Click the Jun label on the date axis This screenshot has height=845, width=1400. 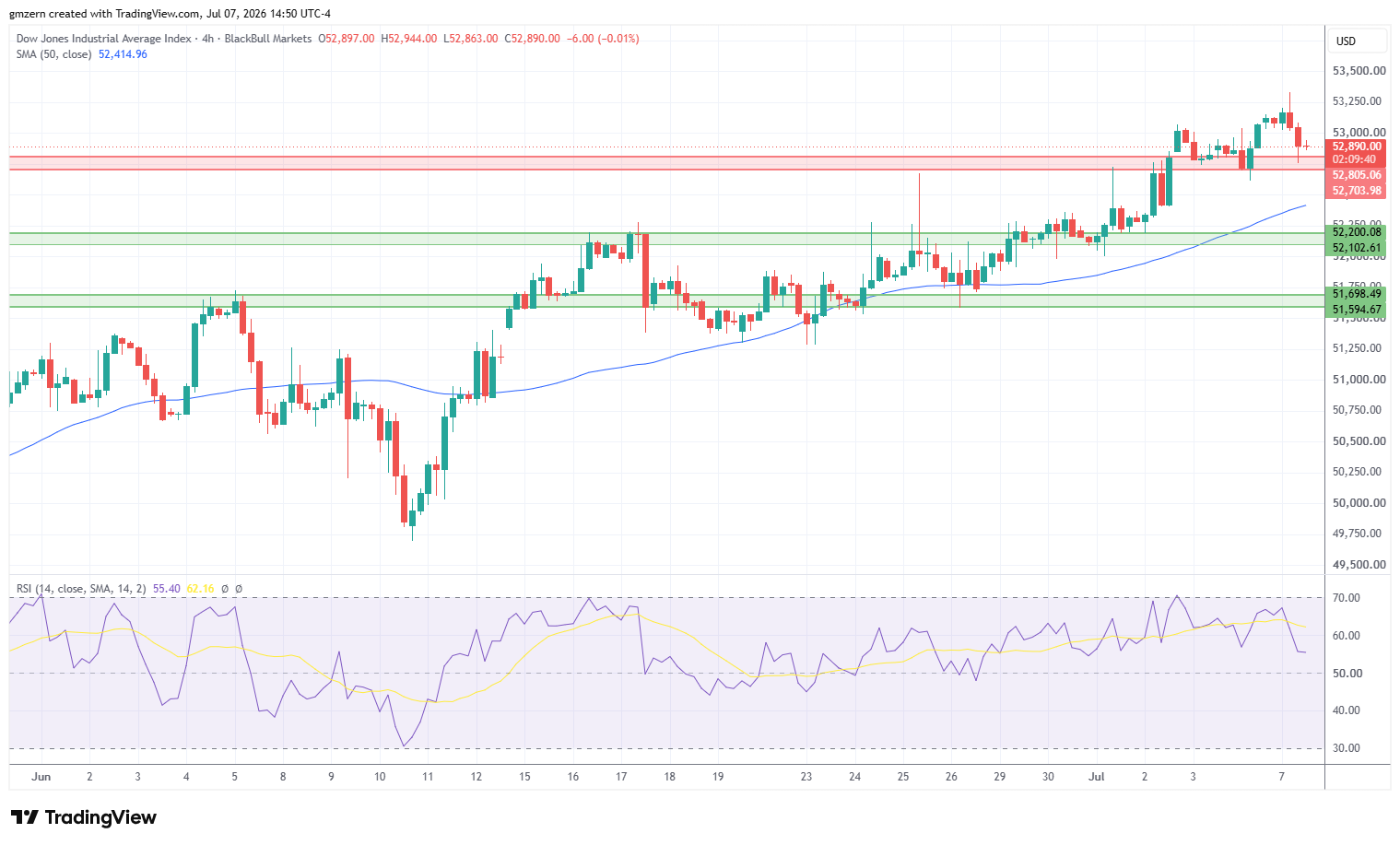click(x=41, y=777)
